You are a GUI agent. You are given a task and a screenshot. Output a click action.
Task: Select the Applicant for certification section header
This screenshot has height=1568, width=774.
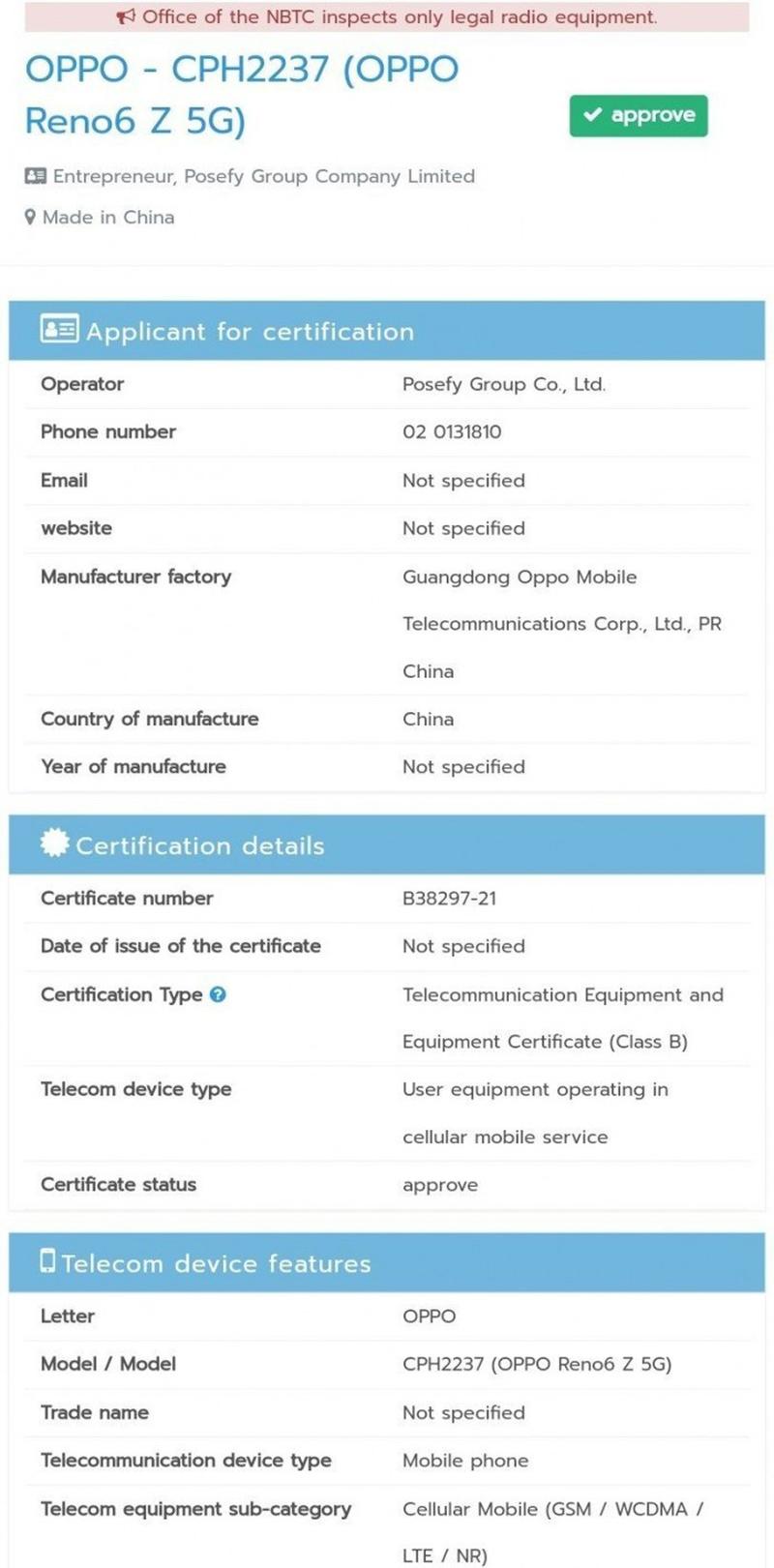pyautogui.click(x=387, y=331)
